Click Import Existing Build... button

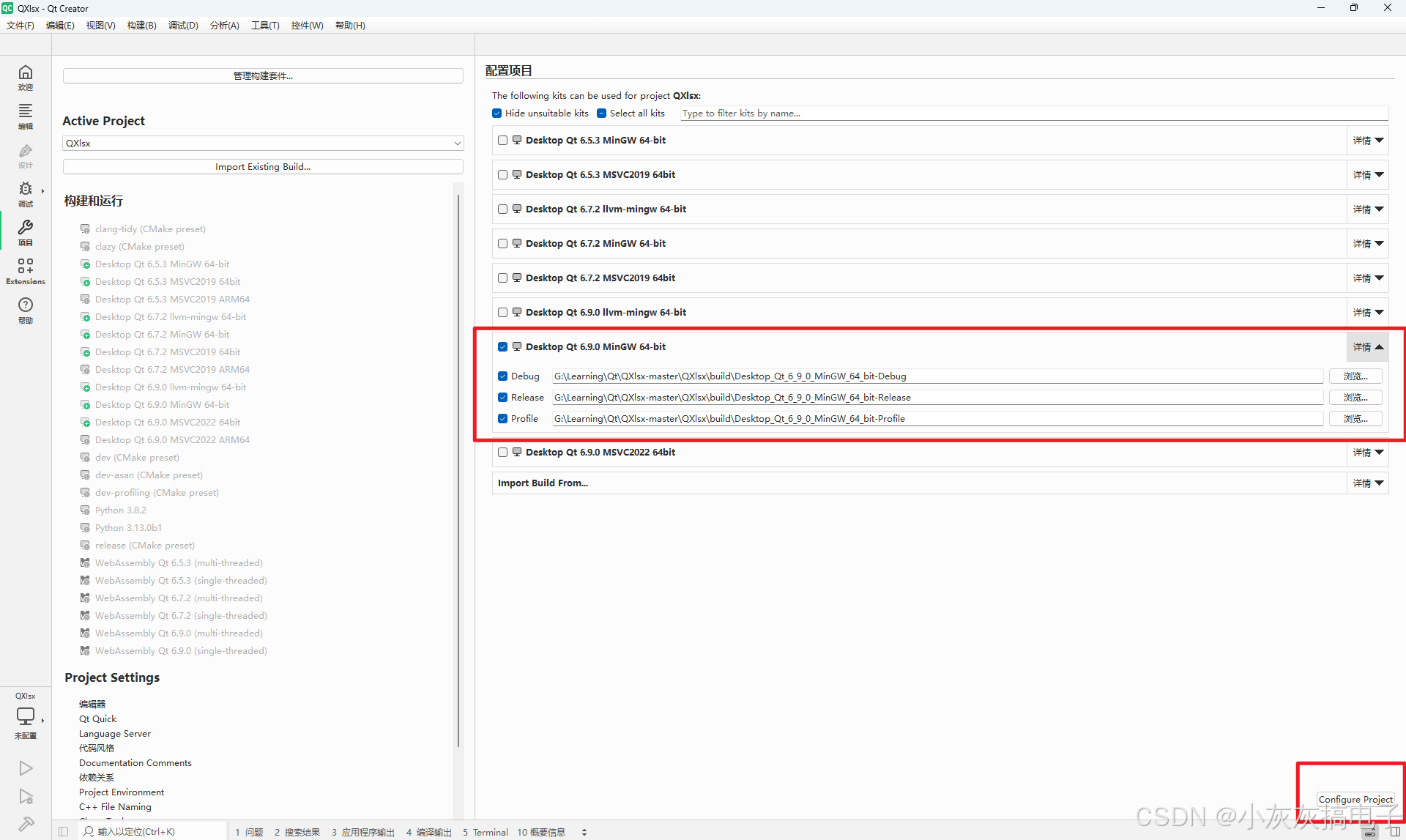[x=263, y=167]
